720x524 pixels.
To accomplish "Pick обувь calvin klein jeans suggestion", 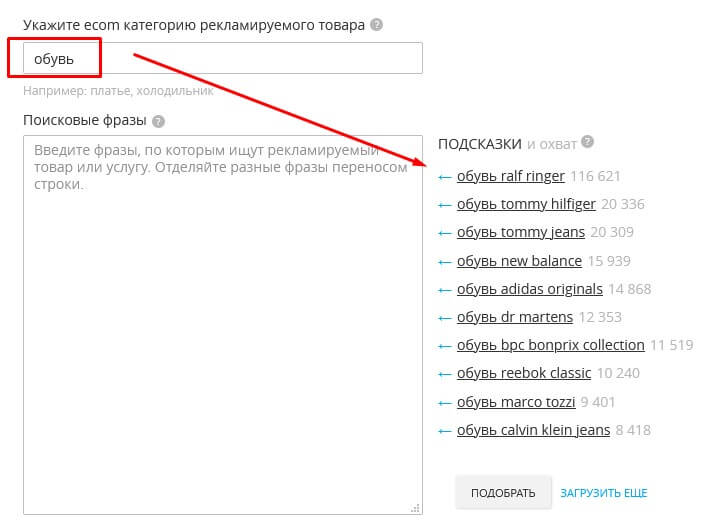I will pos(534,430).
